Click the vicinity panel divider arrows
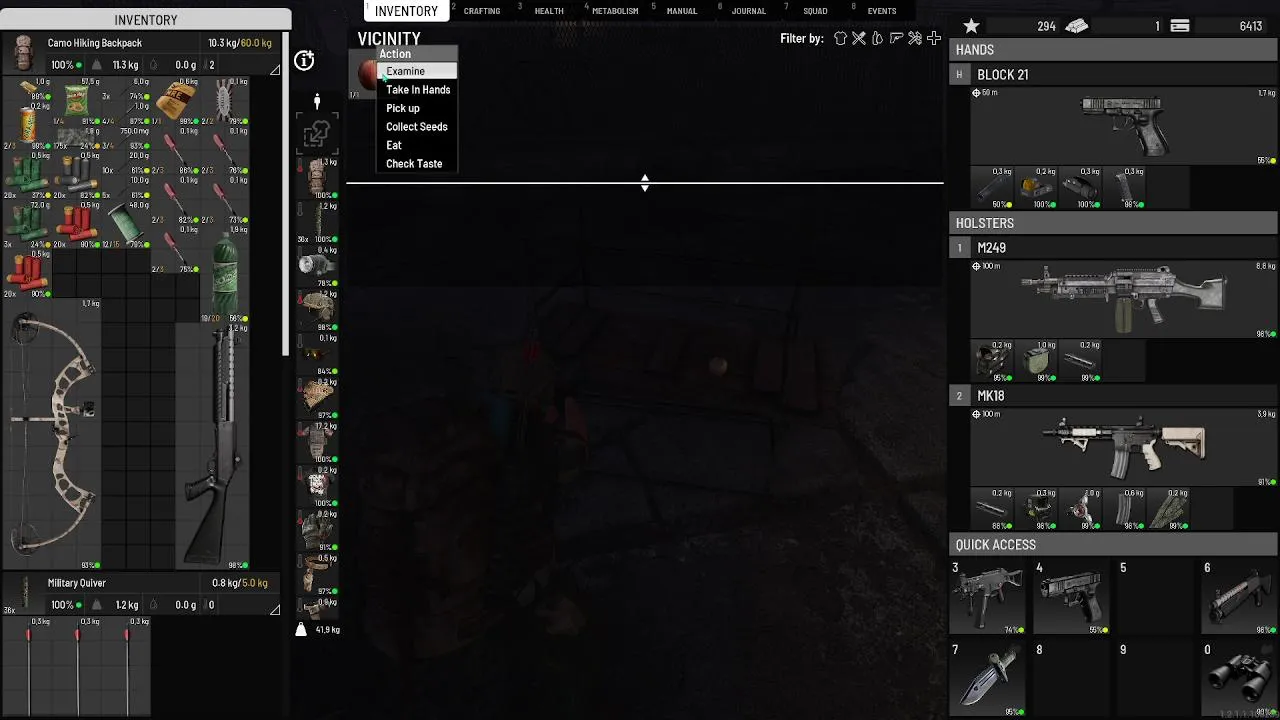Screen dimensions: 1280x720 pos(645,183)
